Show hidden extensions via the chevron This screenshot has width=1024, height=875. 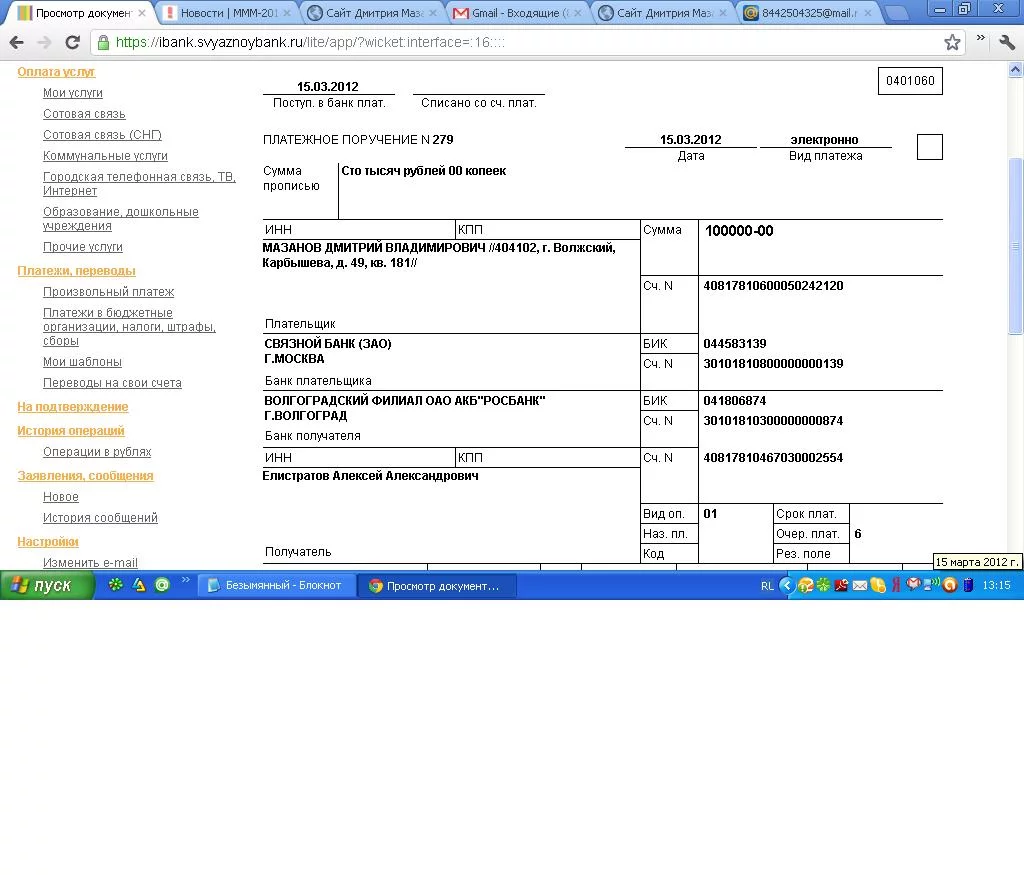980,38
